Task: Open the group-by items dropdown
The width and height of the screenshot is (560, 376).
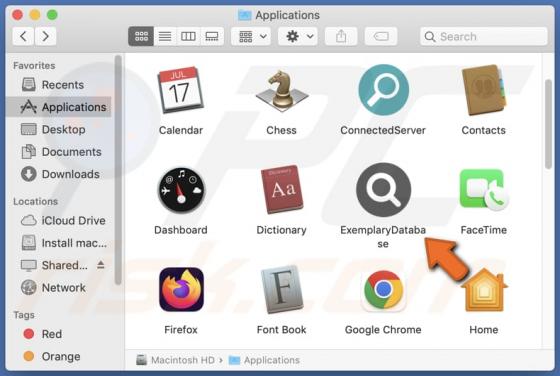Action: click(251, 36)
